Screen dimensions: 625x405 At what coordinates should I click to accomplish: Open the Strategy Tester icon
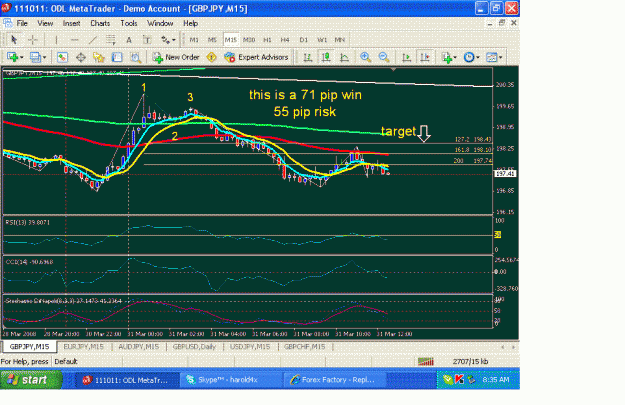[136, 57]
